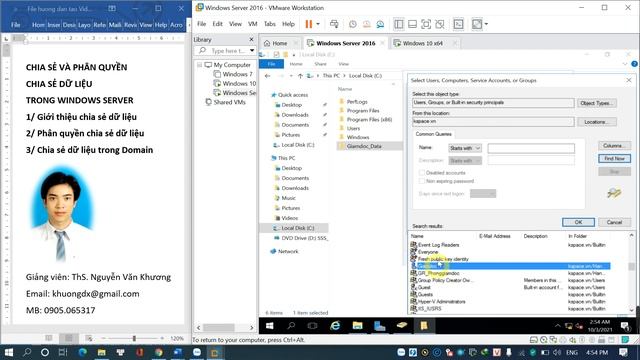Launch Internet Explorer from the guest taskbar
The width and height of the screenshot is (640, 360).
click(335, 326)
